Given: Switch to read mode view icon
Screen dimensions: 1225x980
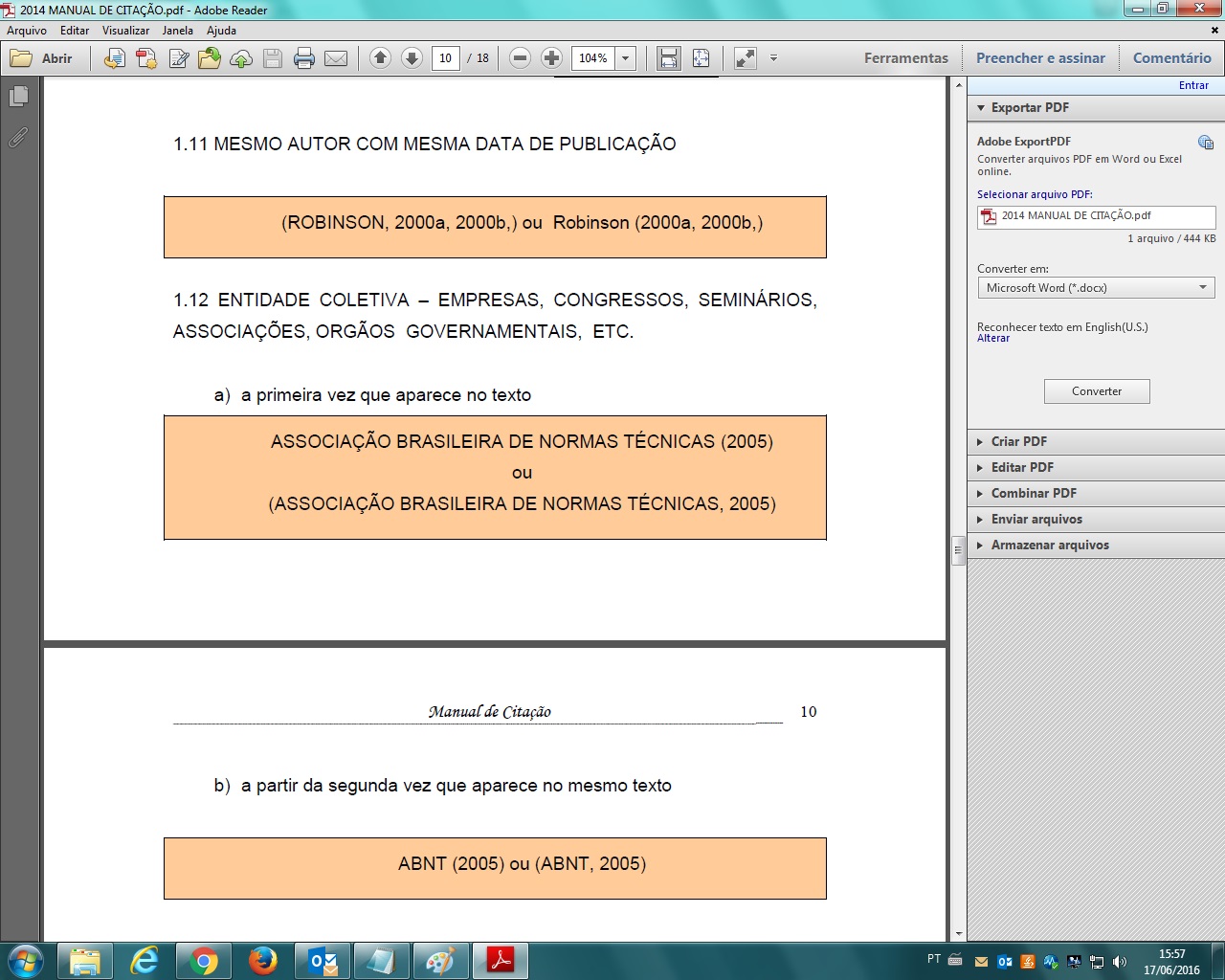Looking at the screenshot, I should [x=745, y=58].
